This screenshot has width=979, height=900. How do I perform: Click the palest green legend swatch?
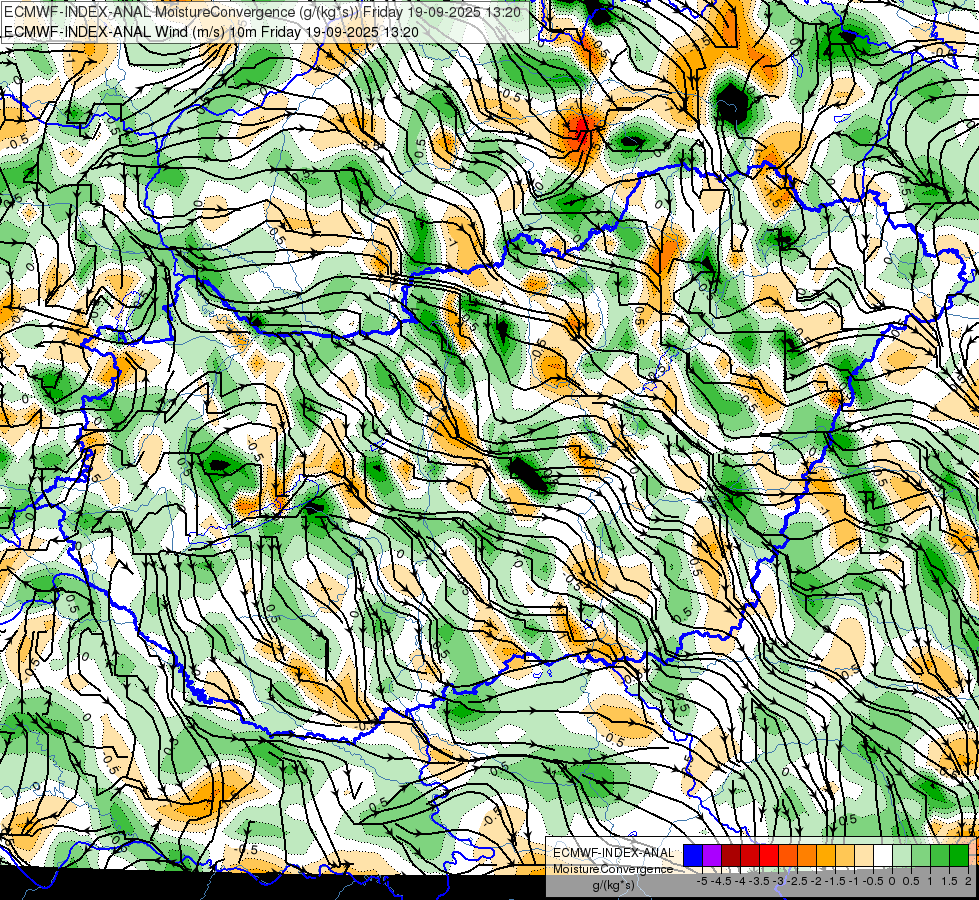[x=902, y=855]
